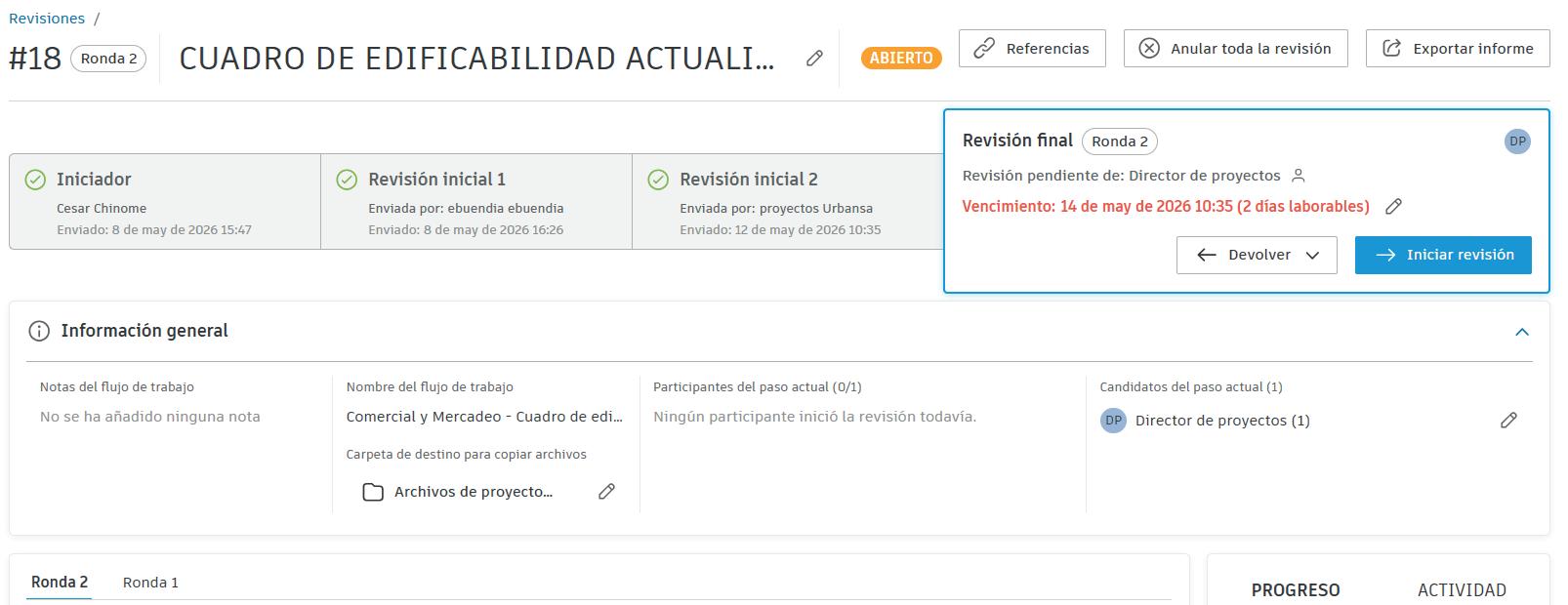Click the person icon beside Director de proyectos
The width and height of the screenshot is (1568, 605).
click(x=1299, y=176)
